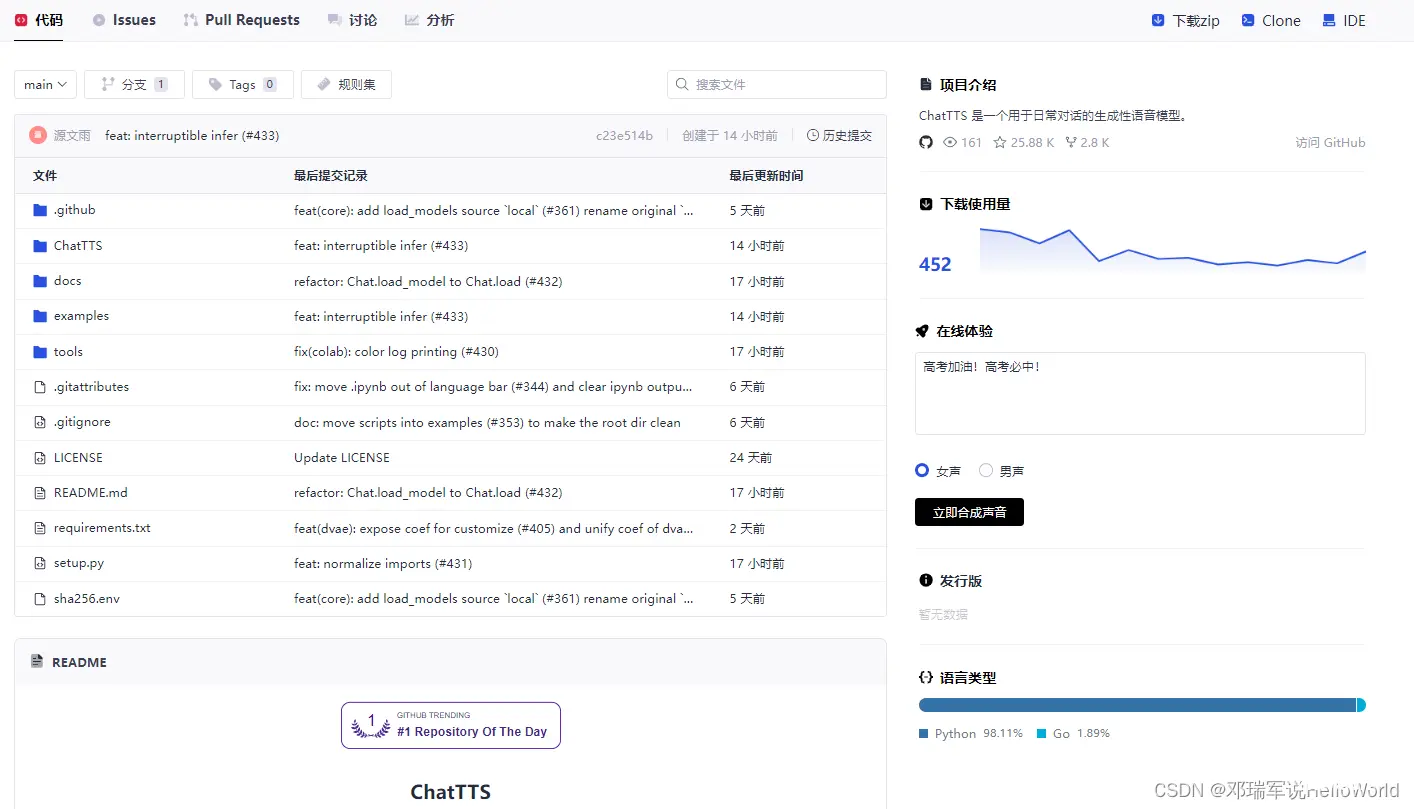Click the 历史提交 clock icon
Image resolution: width=1414 pixels, height=809 pixels.
[x=813, y=136]
